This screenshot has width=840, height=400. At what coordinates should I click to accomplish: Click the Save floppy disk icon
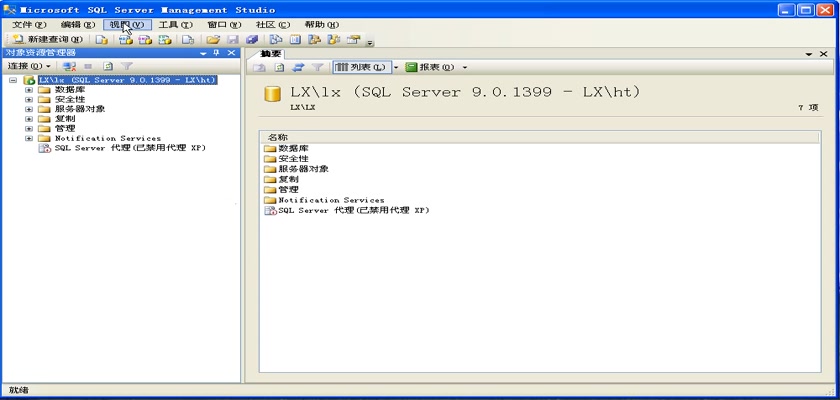[232, 39]
